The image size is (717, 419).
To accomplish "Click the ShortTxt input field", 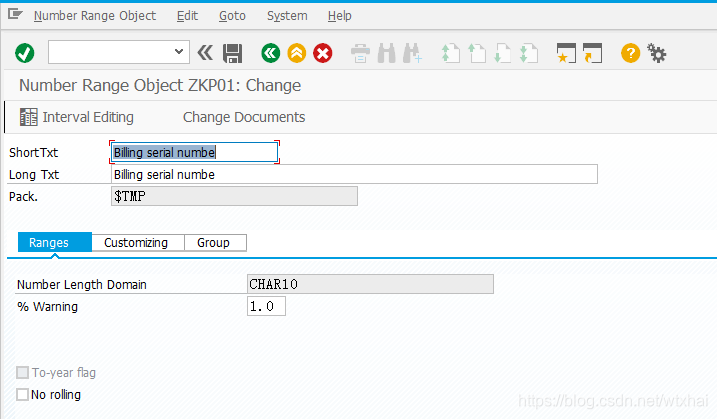I will pos(194,152).
